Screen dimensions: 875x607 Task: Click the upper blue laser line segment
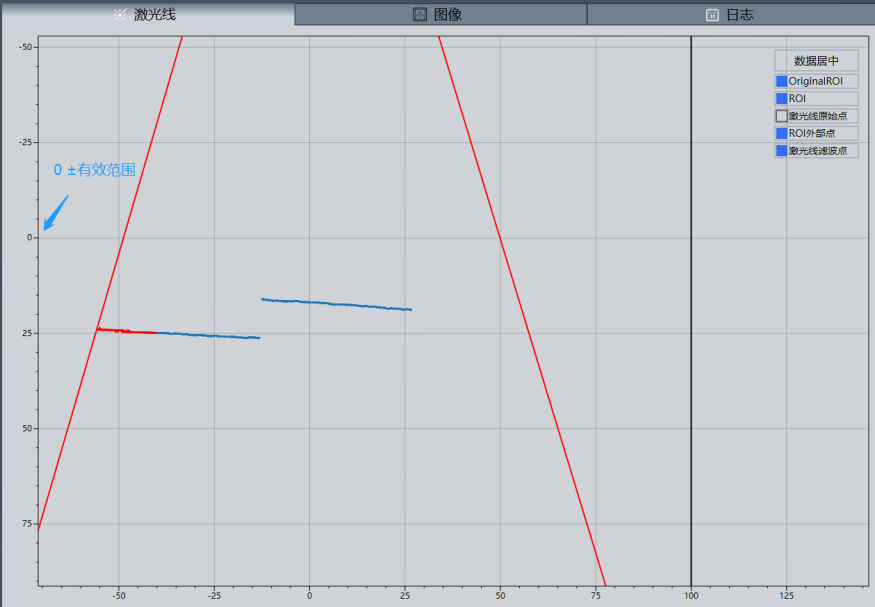coord(337,304)
